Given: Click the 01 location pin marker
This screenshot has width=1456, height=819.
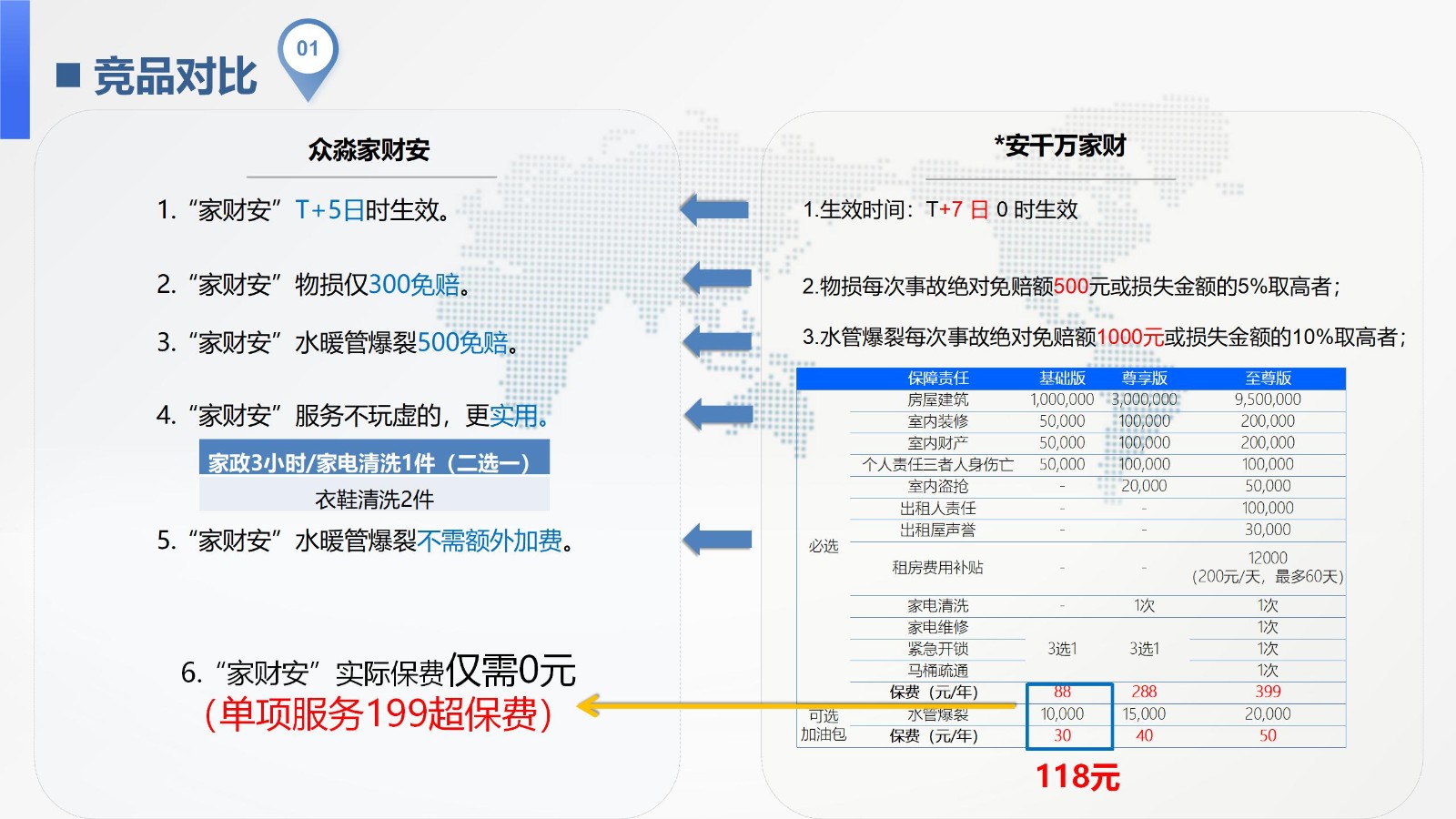Looking at the screenshot, I should (308, 53).
